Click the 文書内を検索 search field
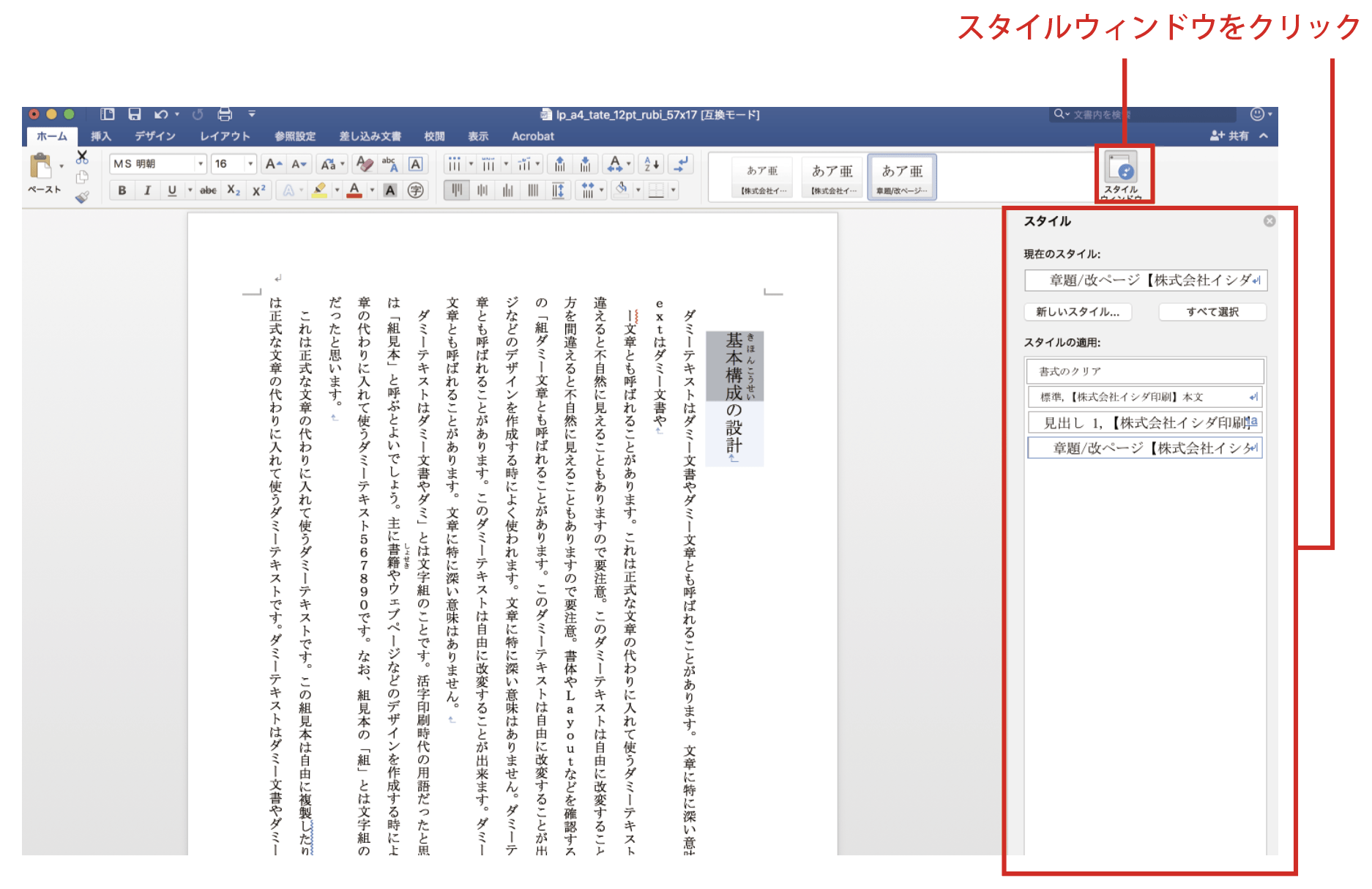1372x889 pixels. click(x=1143, y=114)
